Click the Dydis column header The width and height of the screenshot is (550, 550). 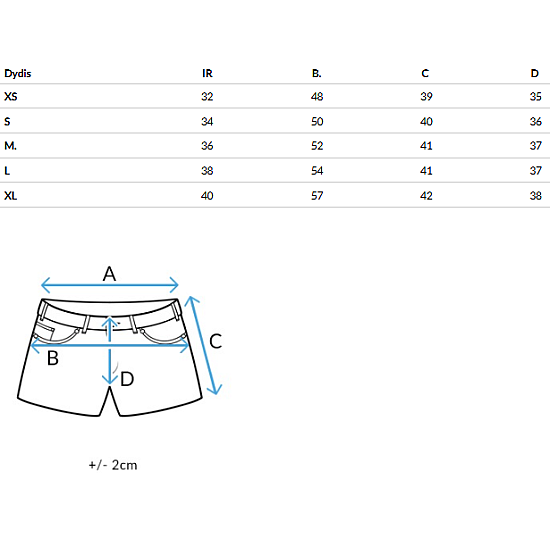pyautogui.click(x=18, y=73)
